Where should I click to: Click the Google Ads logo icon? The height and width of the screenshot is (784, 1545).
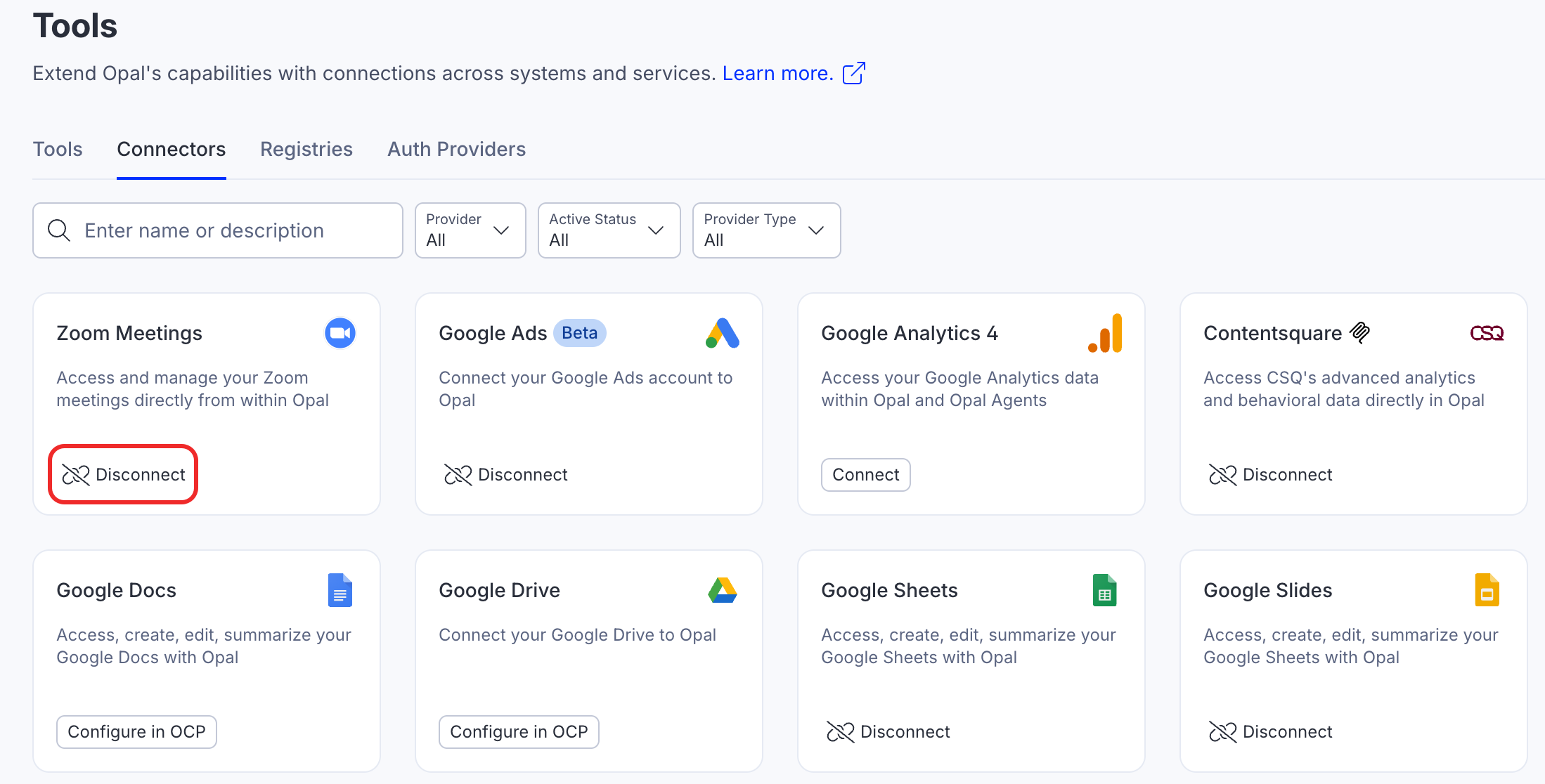722,333
